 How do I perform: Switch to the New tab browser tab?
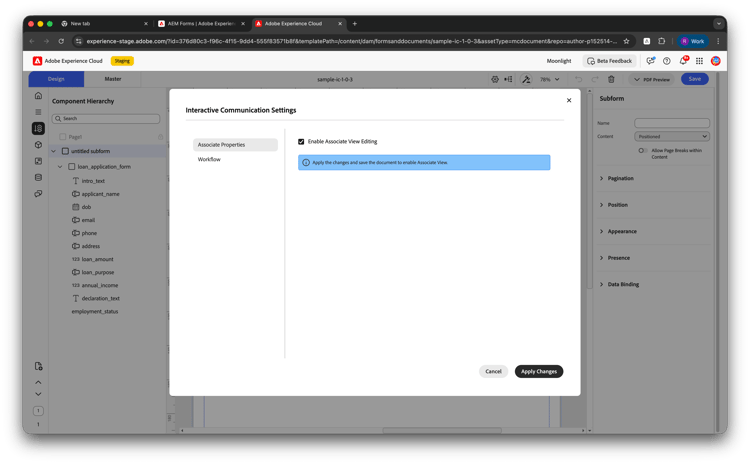(104, 23)
